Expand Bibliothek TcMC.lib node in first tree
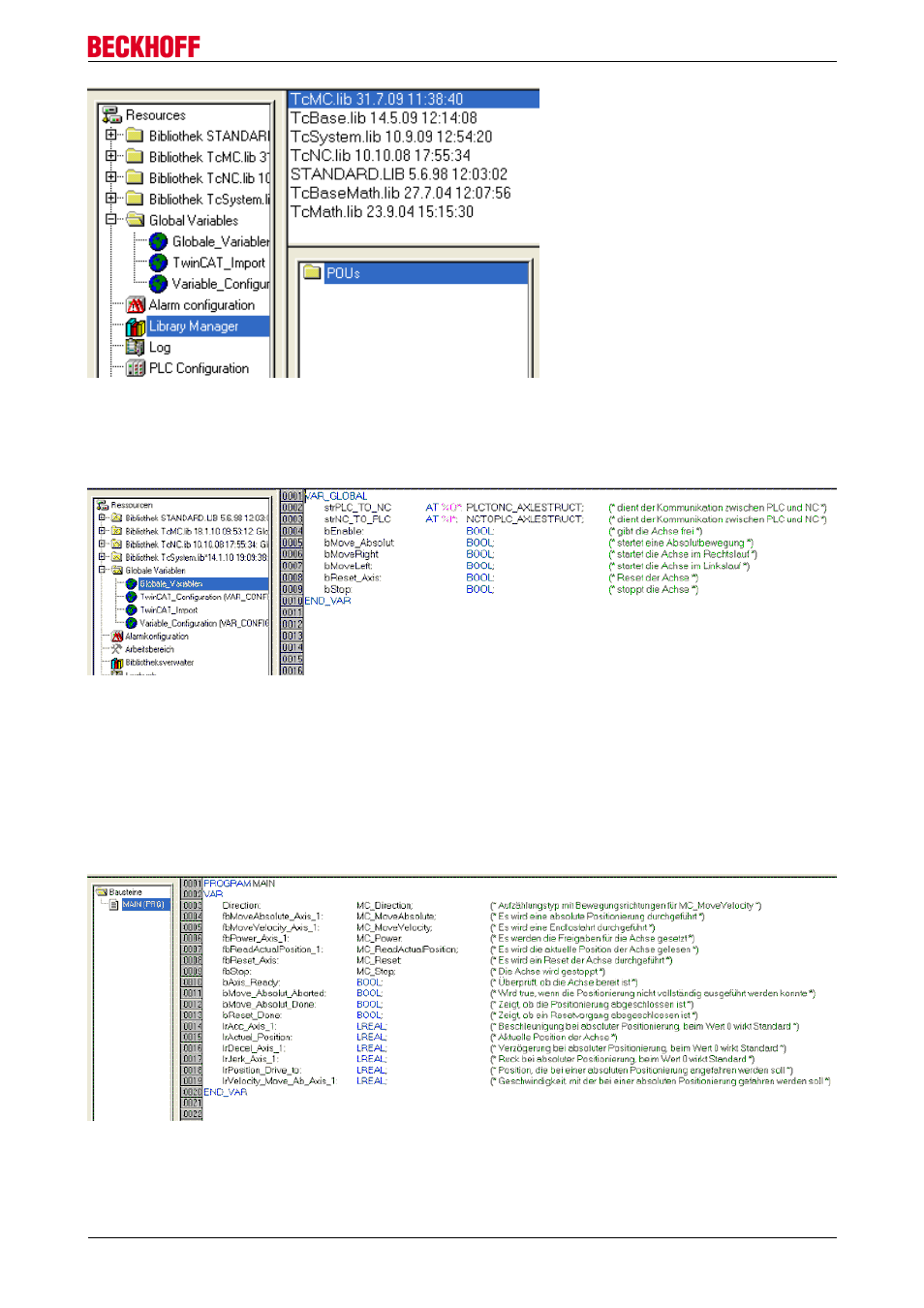Viewport: 924px width, 1308px height. tap(111, 155)
